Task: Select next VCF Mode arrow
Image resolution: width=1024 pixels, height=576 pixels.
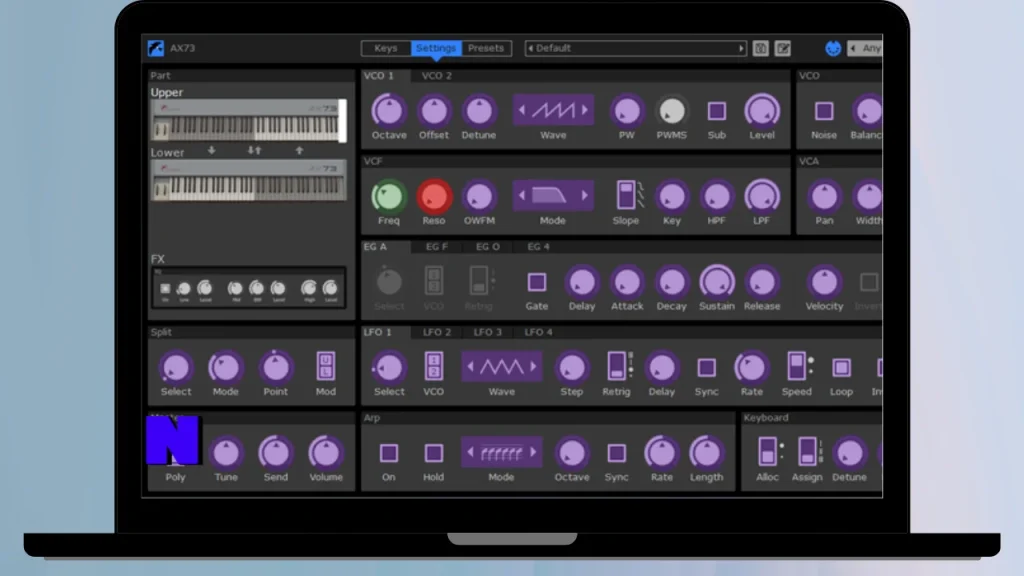Action: 584,195
